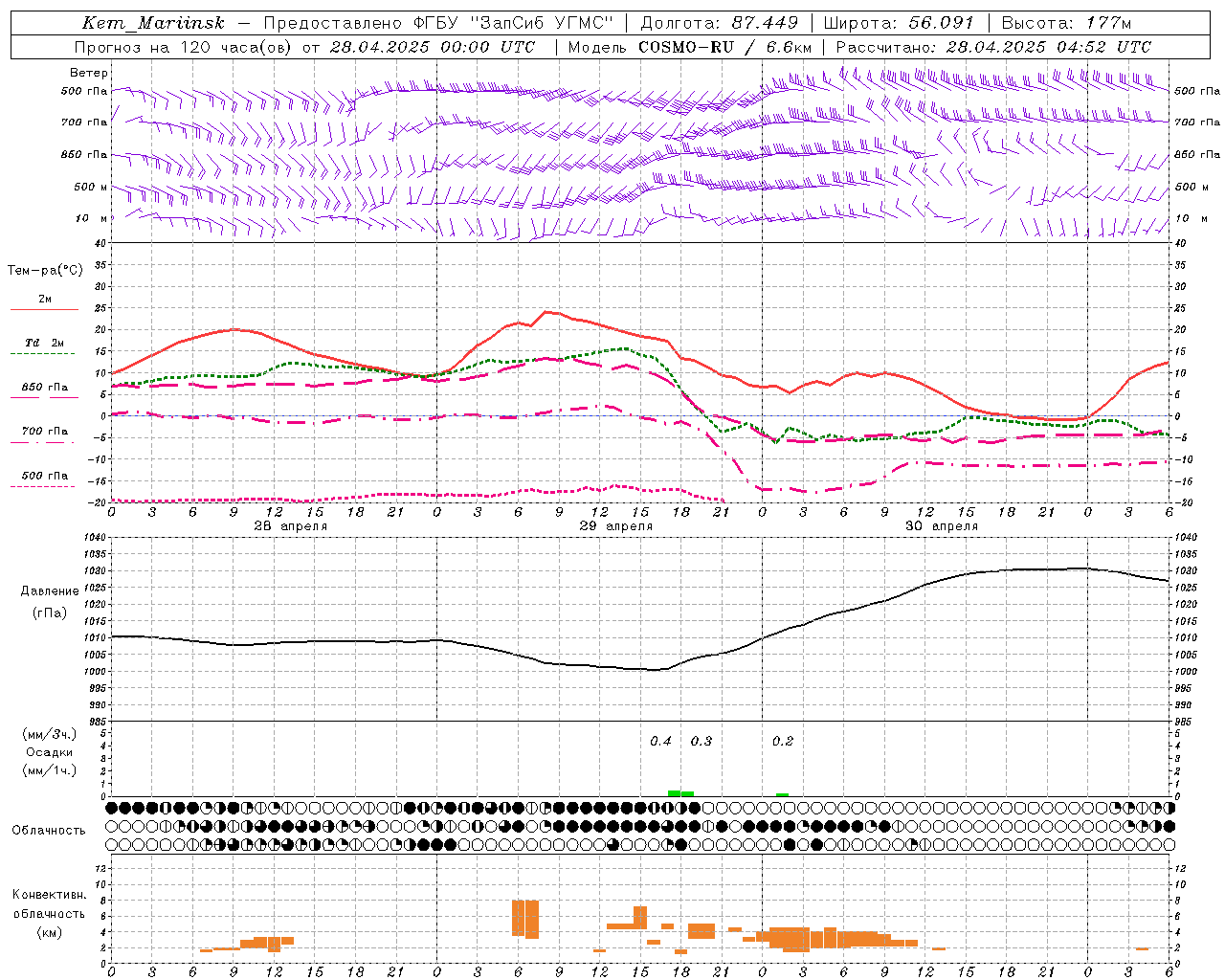
Task: Click the '2м' temperature legend label
Action: pyautogui.click(x=45, y=299)
